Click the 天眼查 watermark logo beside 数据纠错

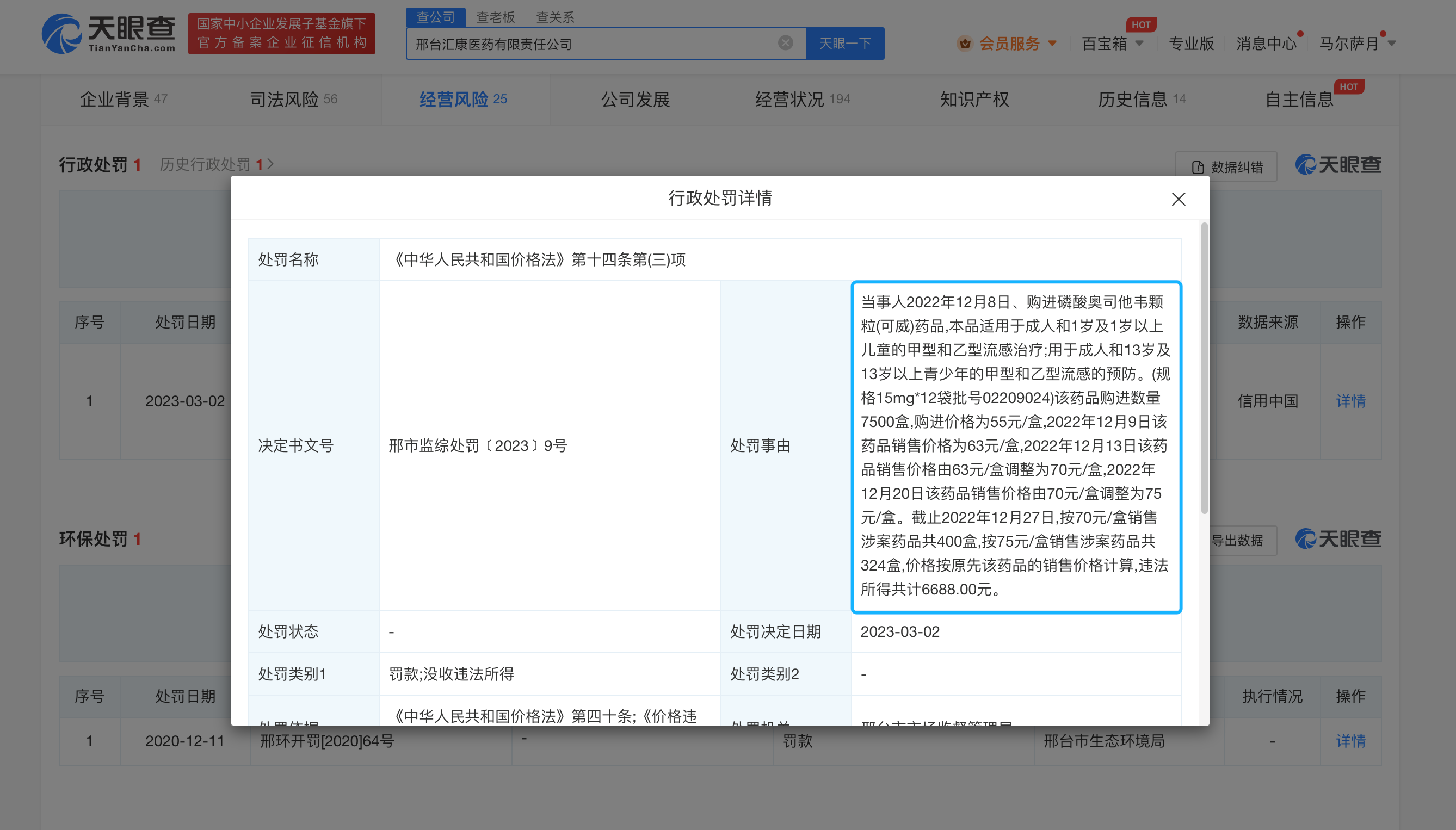(x=1337, y=165)
